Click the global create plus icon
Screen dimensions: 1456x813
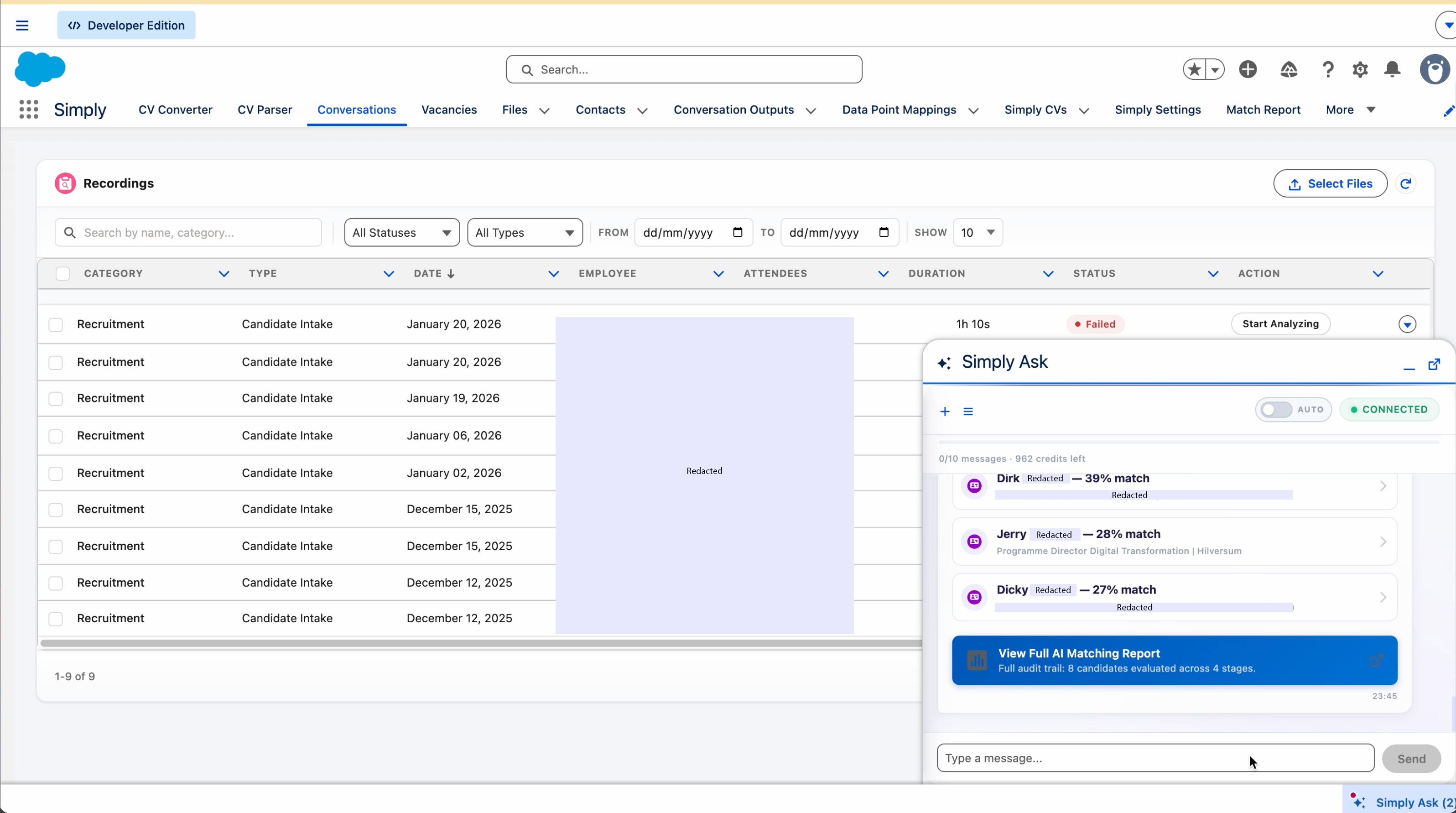[1248, 69]
